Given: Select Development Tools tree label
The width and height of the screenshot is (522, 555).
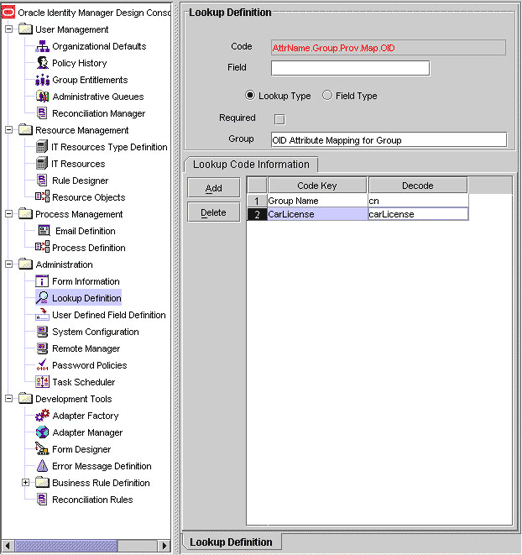Looking at the screenshot, I should coord(74,399).
